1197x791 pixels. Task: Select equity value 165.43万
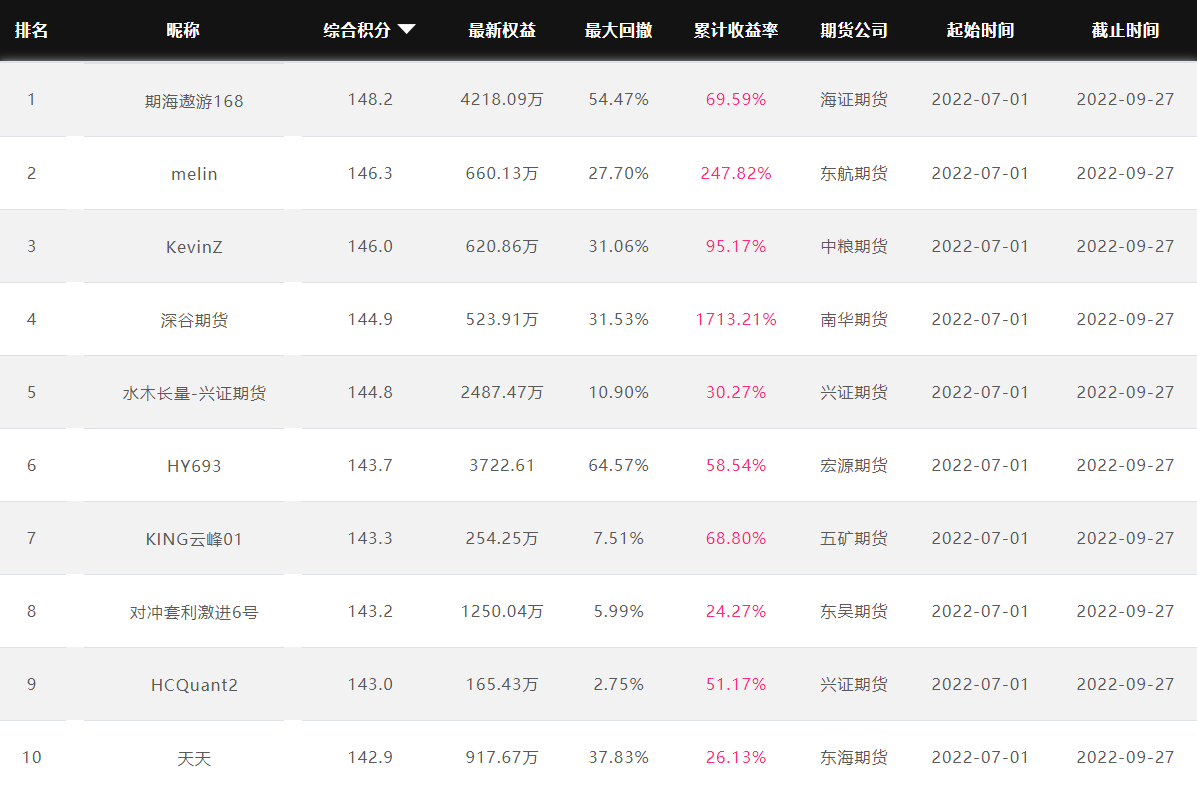click(502, 684)
